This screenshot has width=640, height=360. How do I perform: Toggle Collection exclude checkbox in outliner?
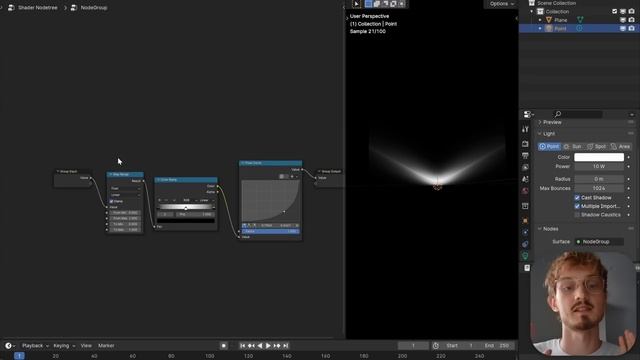pyautogui.click(x=614, y=11)
